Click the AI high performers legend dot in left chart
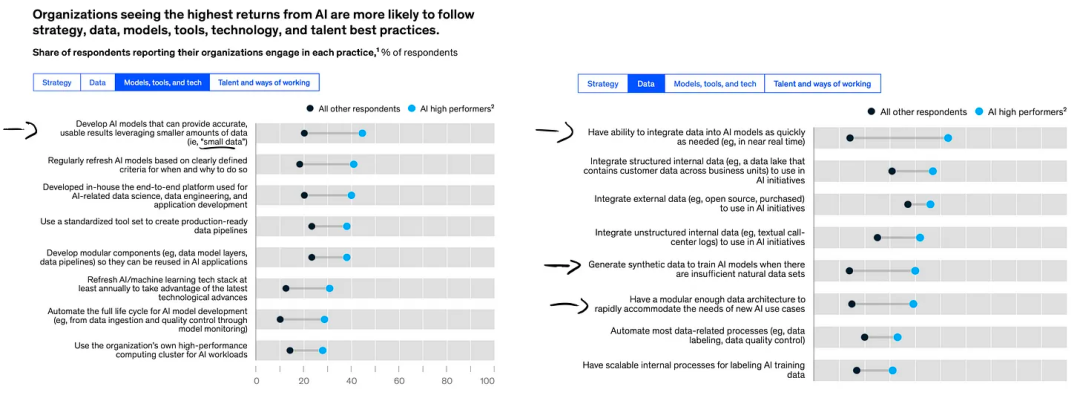Image resolution: width=1080 pixels, height=398 pixels. tap(412, 108)
